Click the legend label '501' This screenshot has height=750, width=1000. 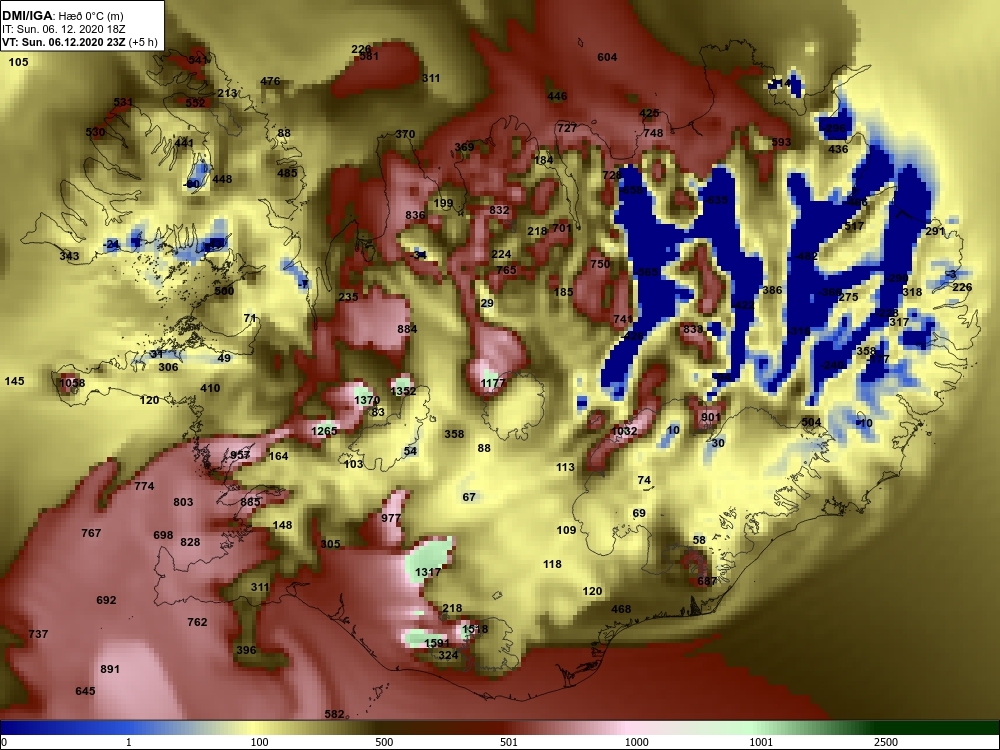click(509, 742)
